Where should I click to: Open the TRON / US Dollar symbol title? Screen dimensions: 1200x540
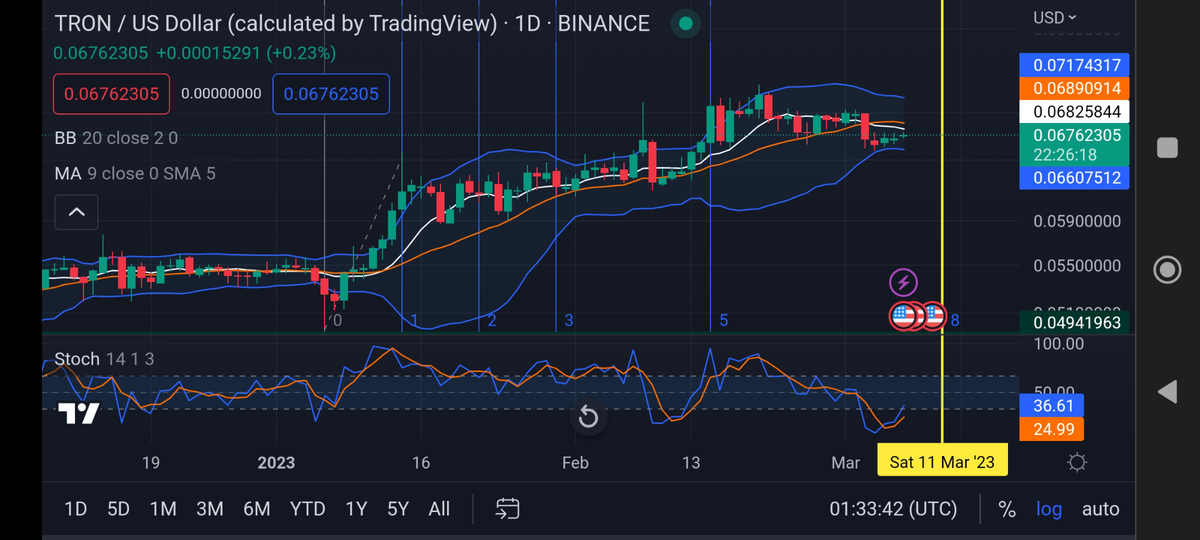pos(275,23)
